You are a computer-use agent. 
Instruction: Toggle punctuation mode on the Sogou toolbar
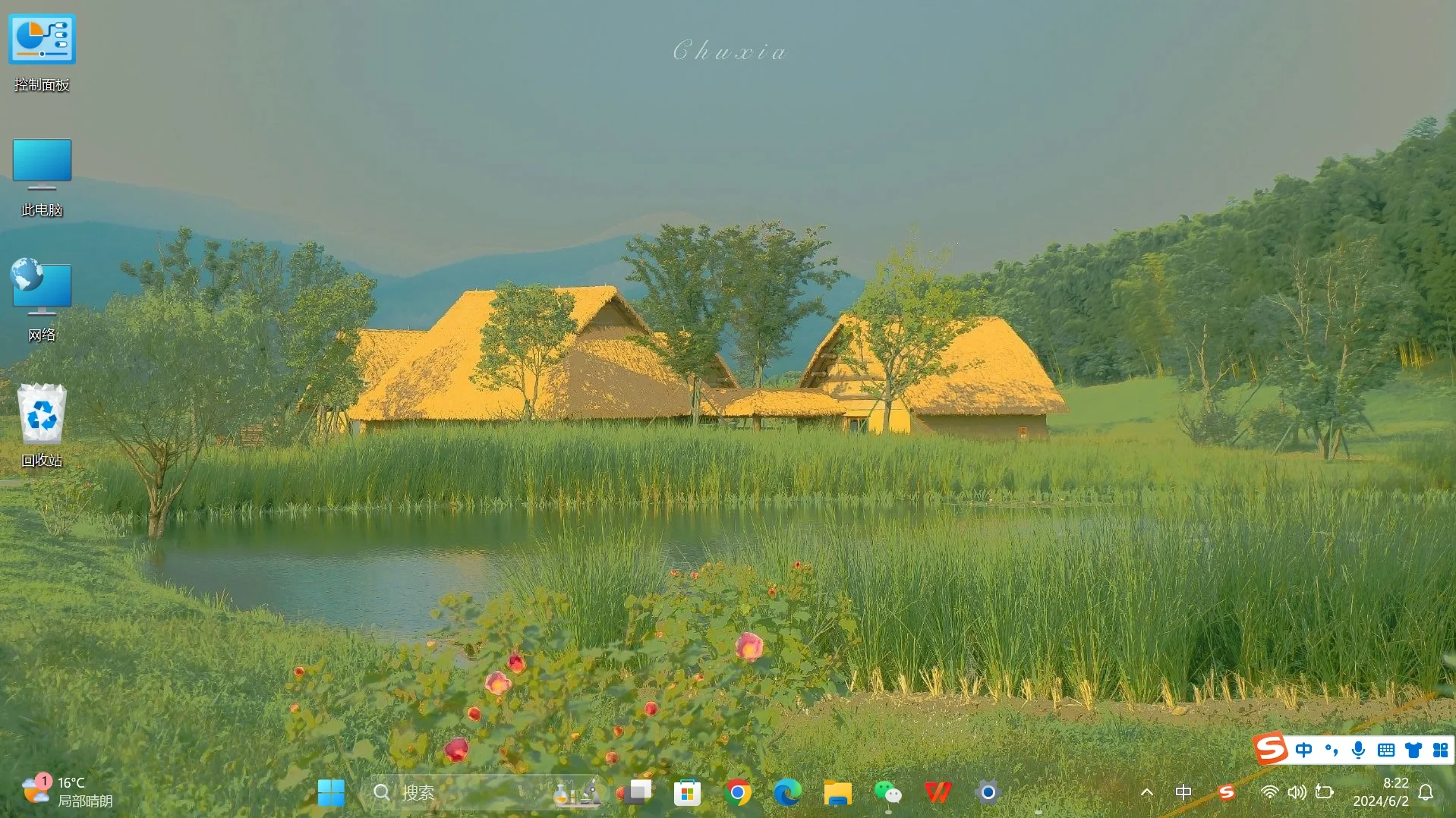[1331, 750]
